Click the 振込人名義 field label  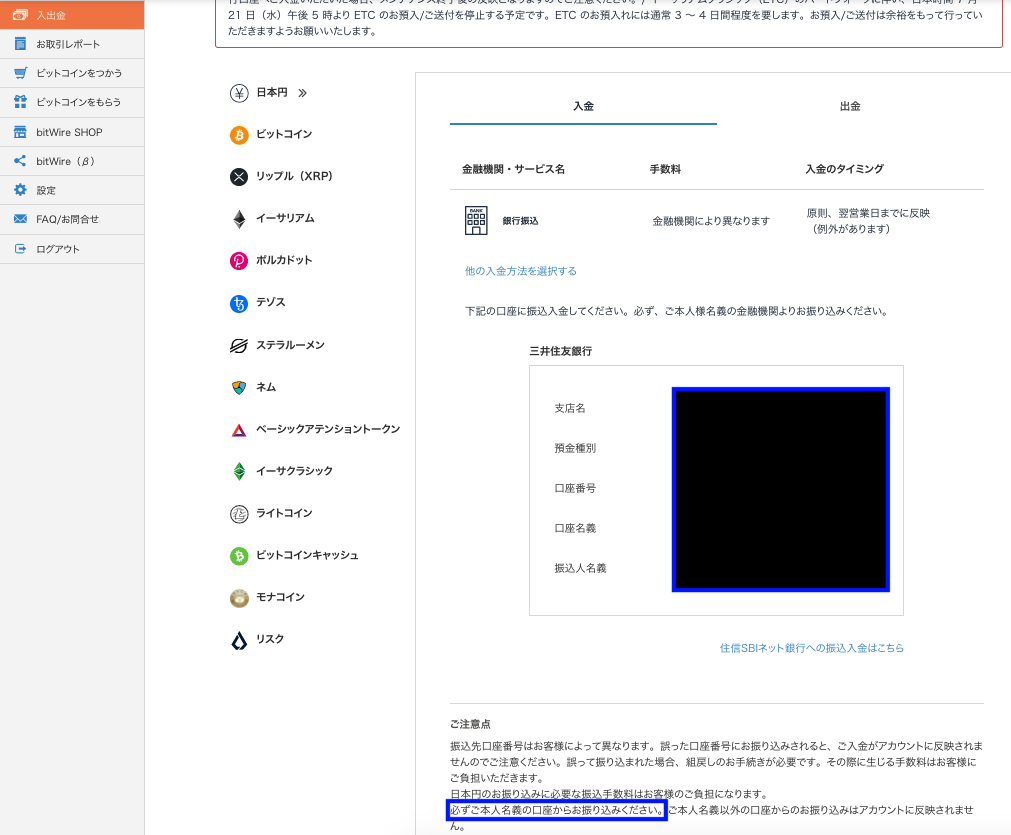coord(580,567)
